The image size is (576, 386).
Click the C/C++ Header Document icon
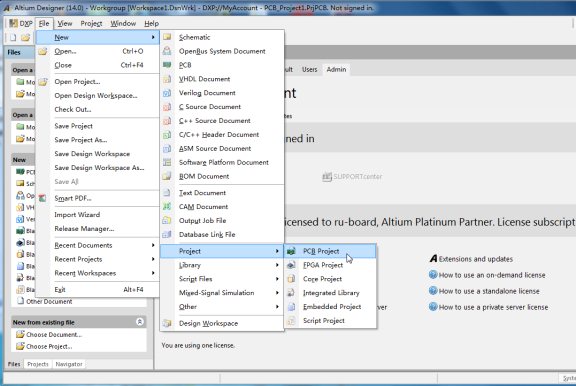[x=167, y=134]
